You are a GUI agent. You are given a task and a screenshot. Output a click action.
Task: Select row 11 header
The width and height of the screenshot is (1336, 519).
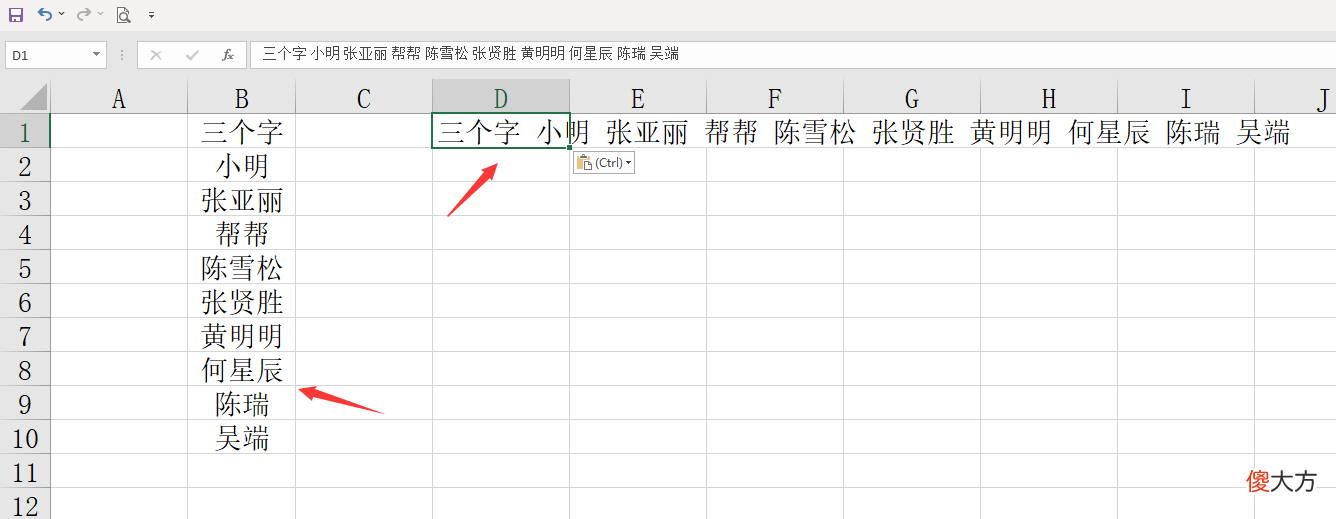pyautogui.click(x=25, y=471)
